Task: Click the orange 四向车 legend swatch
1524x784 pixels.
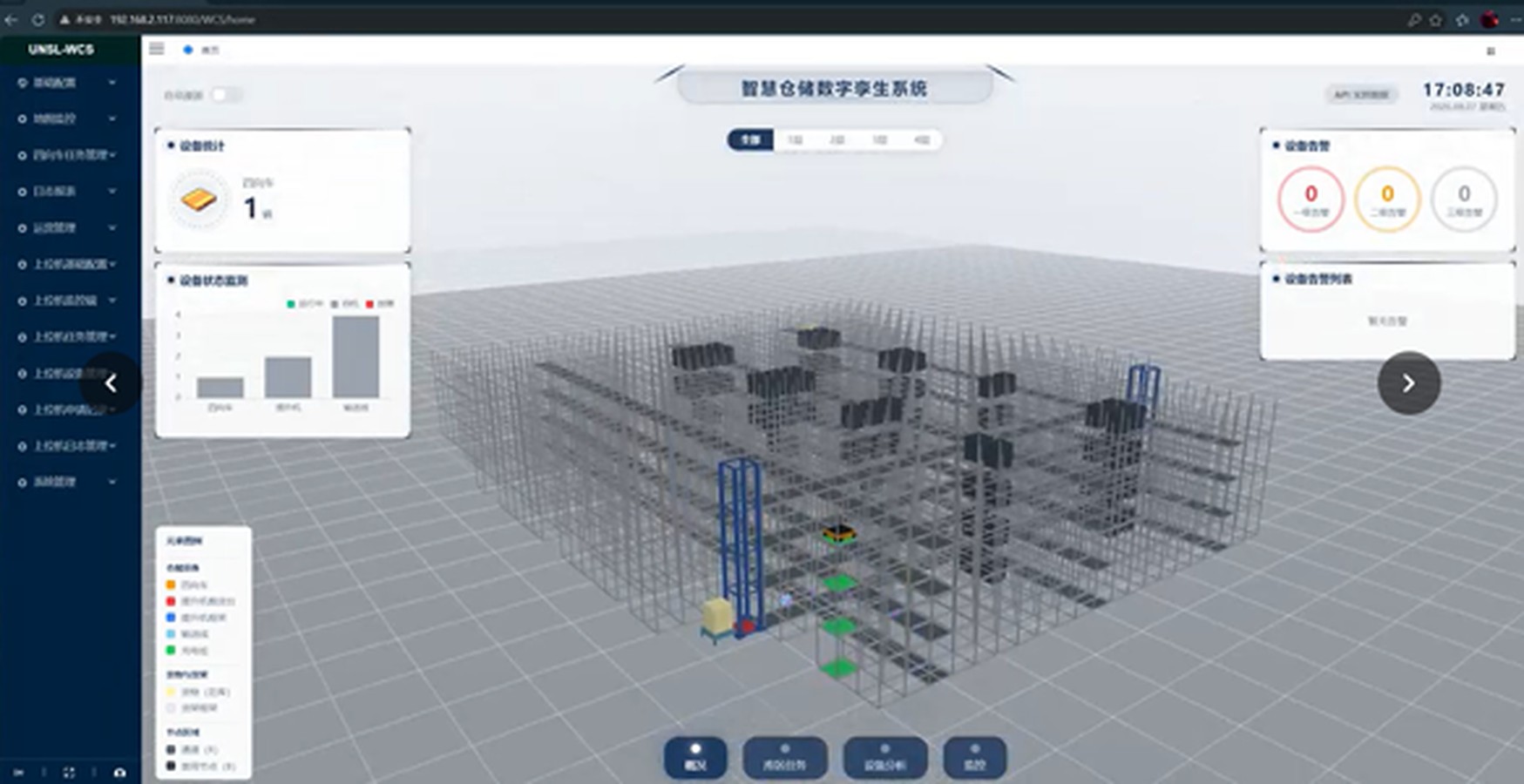Action: (x=171, y=585)
